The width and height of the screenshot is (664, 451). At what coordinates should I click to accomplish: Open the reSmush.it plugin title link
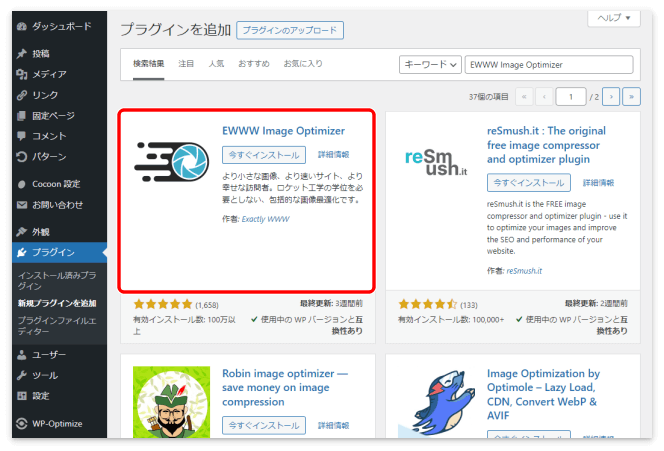(546, 145)
